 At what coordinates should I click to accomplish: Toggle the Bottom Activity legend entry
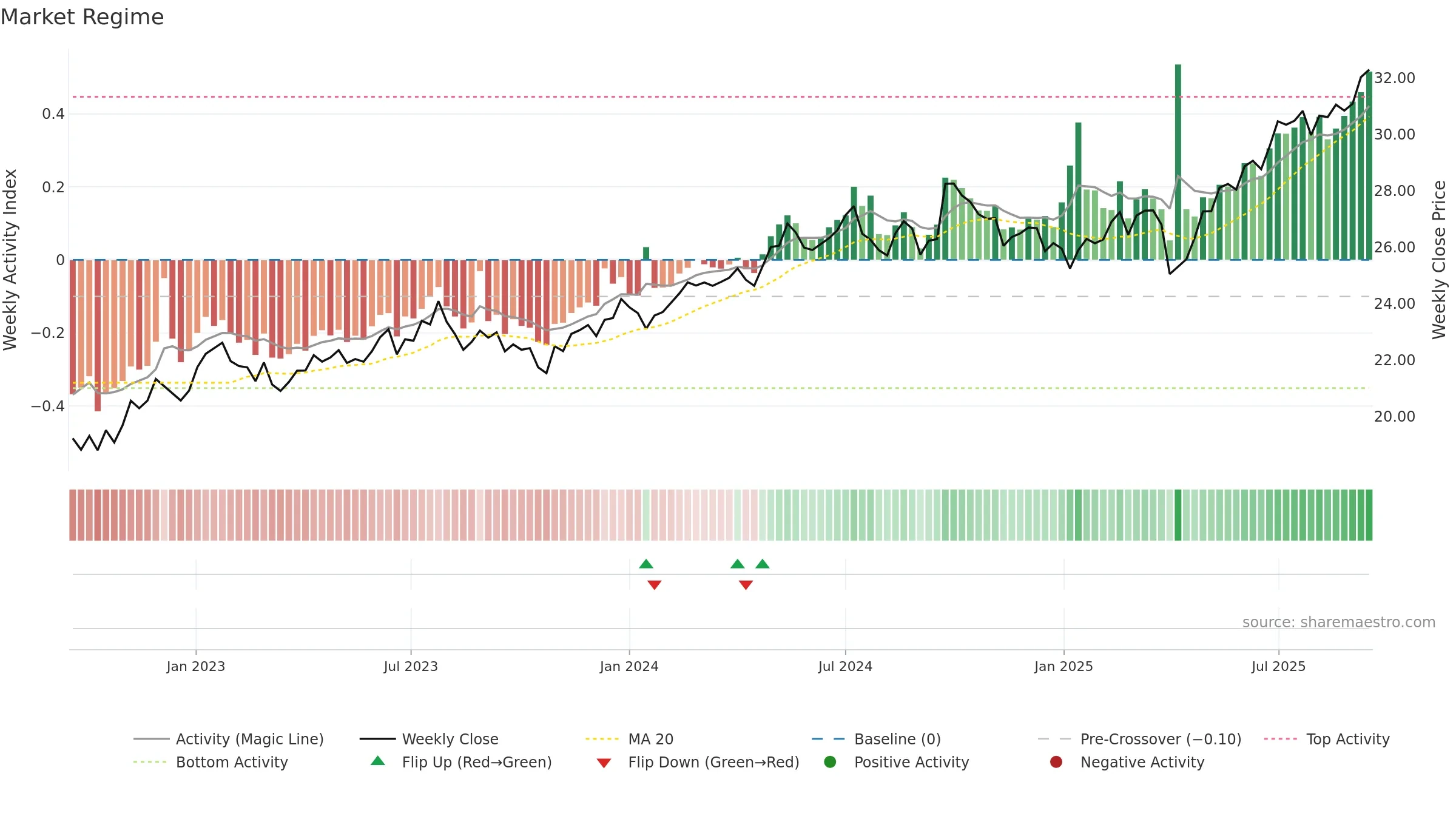click(x=211, y=762)
